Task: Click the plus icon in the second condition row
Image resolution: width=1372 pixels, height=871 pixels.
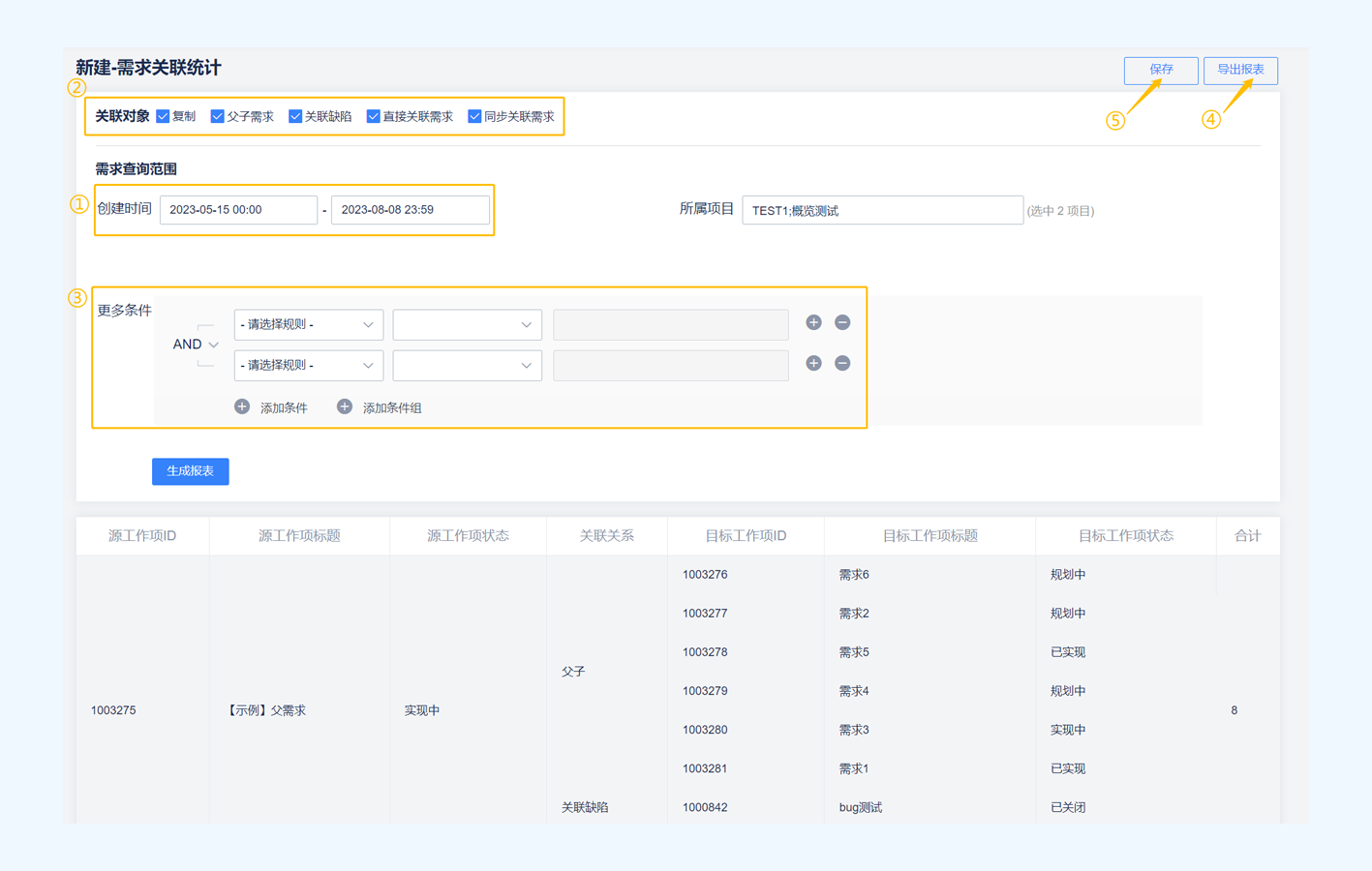Action: [x=813, y=363]
